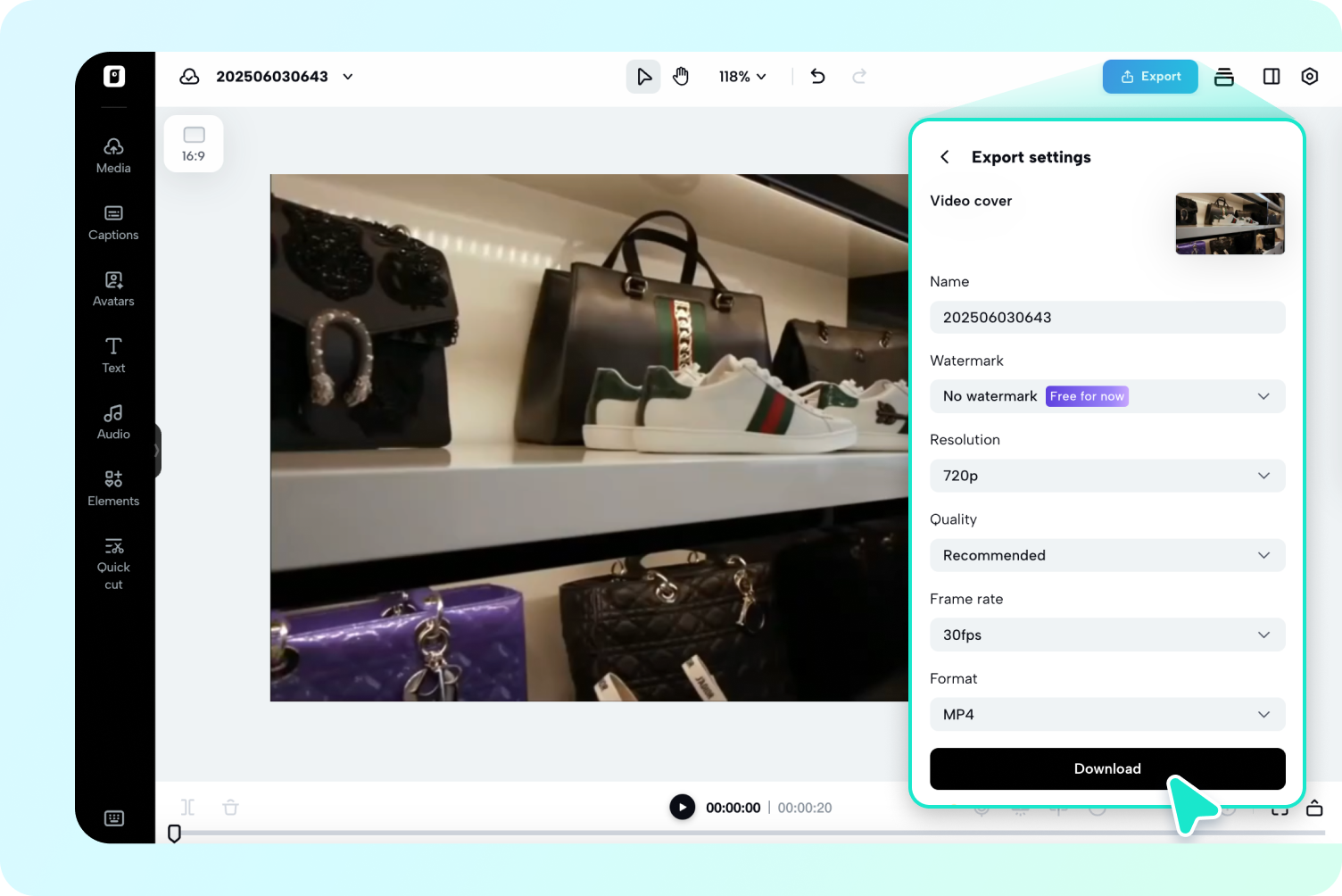Viewport: 1342px width, 896px height.
Task: Switch to the hand tool
Action: [681, 77]
